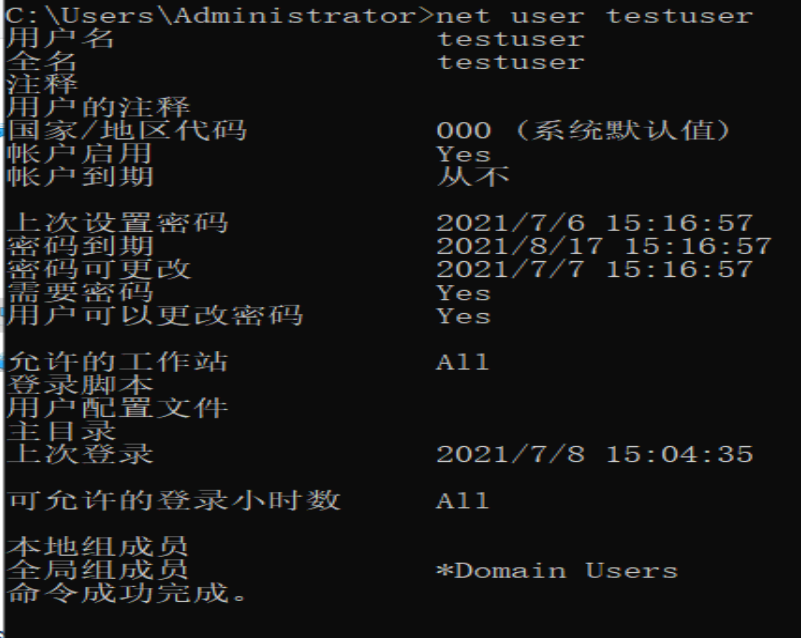This screenshot has width=801, height=638.
Task: Click the 上次登录 timestamp 2021/7/8 15:04:35
Action: pyautogui.click(x=594, y=454)
